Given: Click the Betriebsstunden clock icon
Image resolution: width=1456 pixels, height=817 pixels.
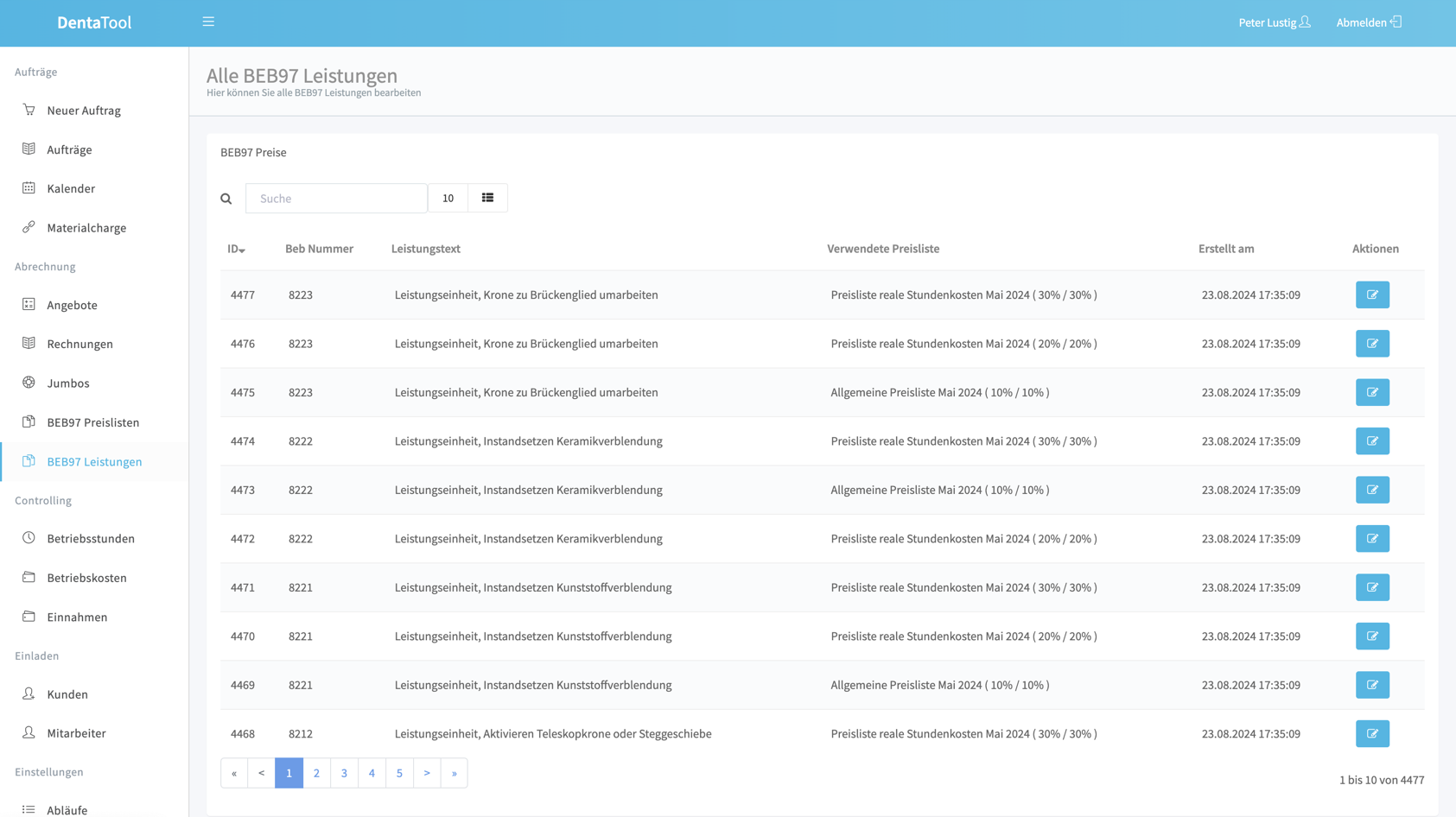Looking at the screenshot, I should [x=29, y=538].
